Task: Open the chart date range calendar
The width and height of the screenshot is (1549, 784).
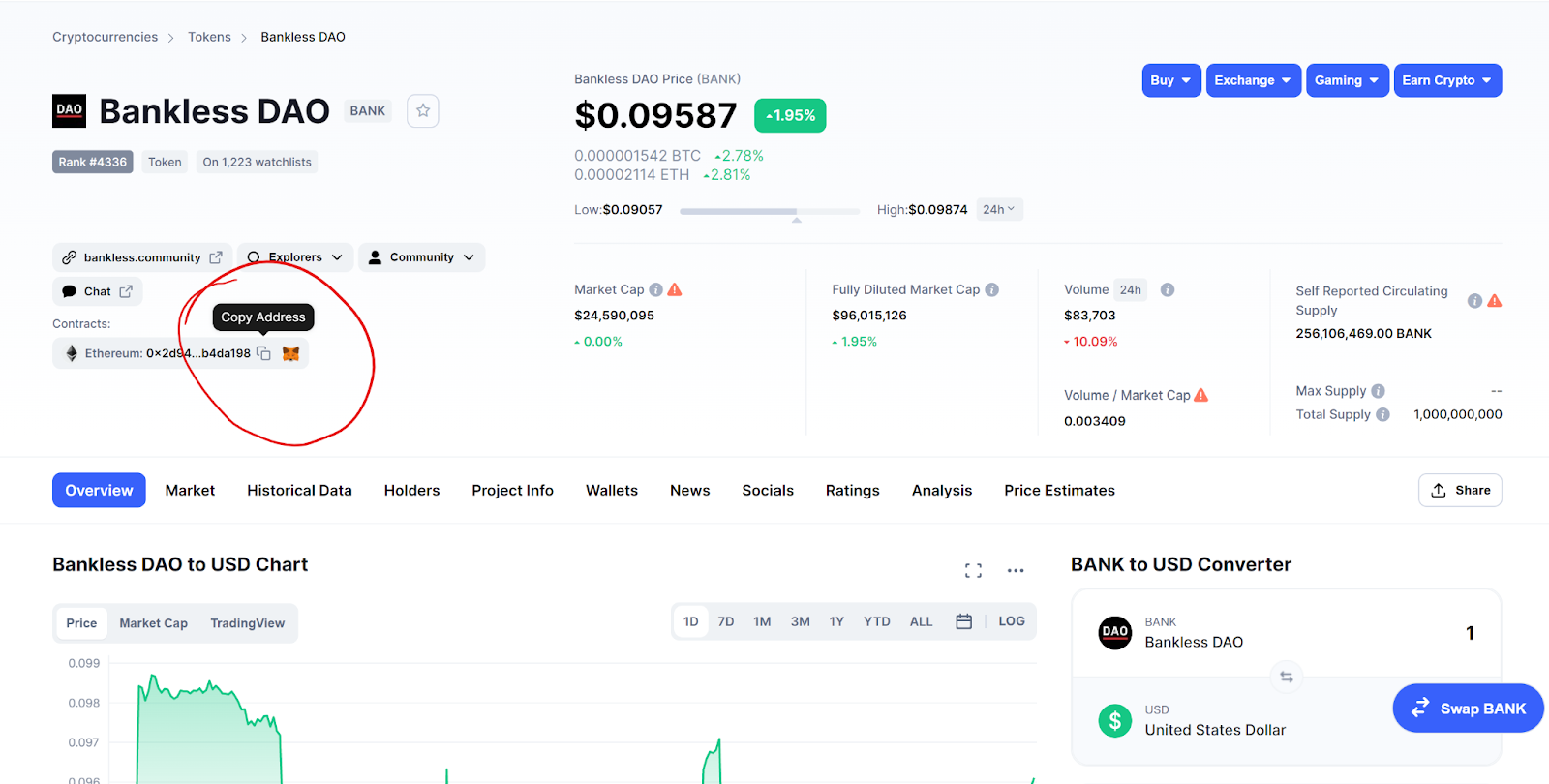Action: point(964,621)
